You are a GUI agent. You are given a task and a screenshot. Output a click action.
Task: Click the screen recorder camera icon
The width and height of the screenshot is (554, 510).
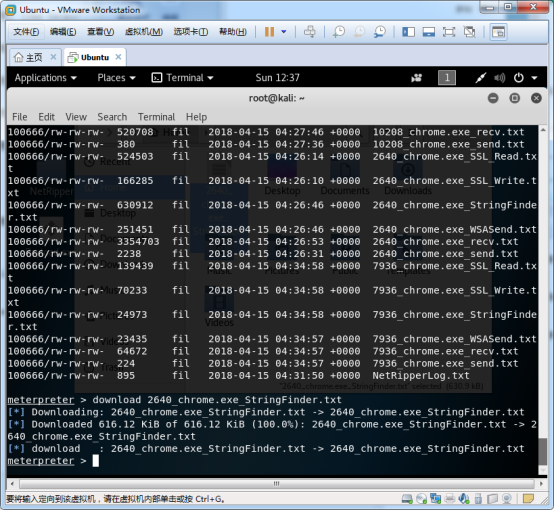tap(417, 78)
